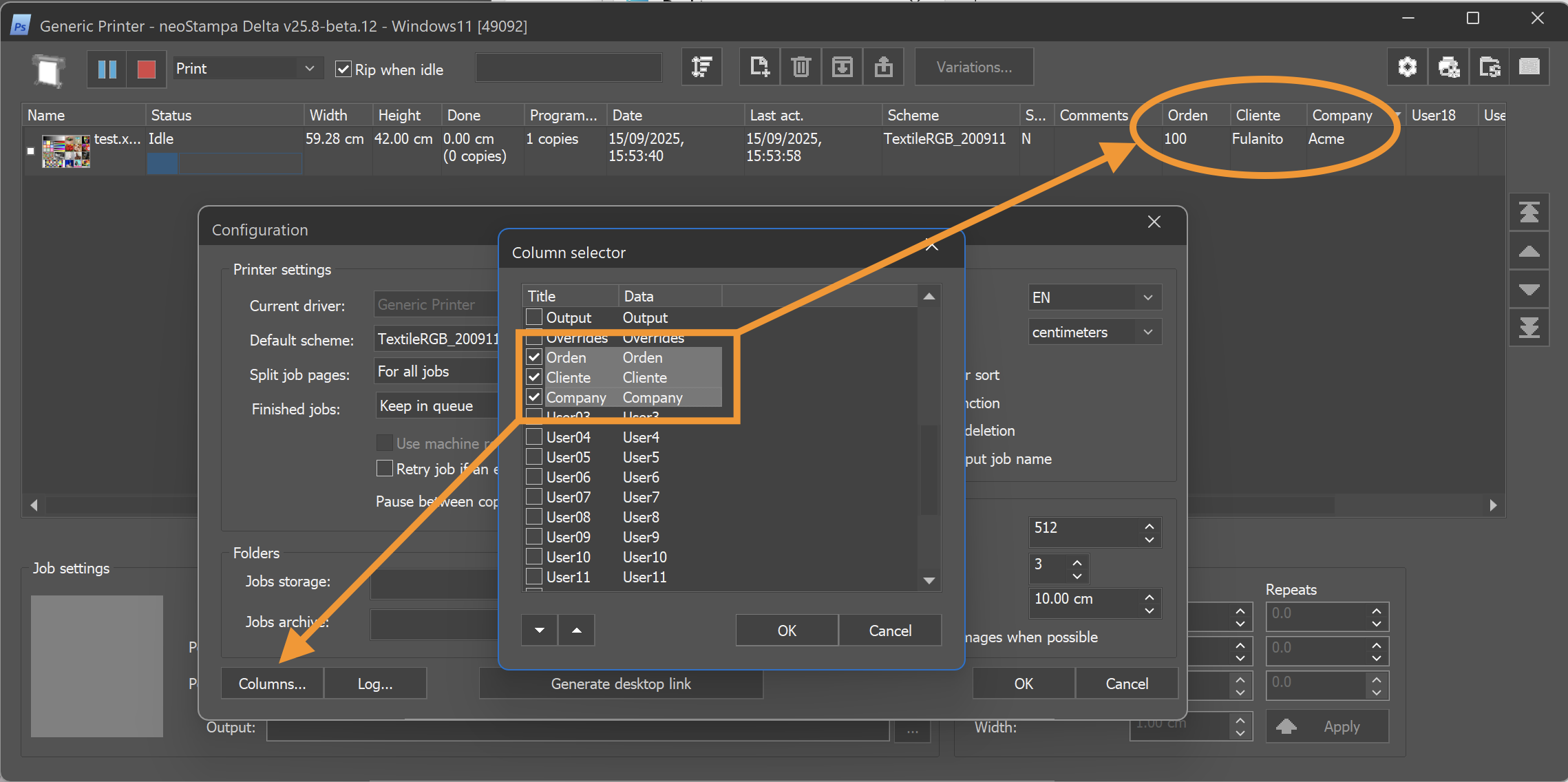The width and height of the screenshot is (1568, 782).
Task: Toggle Rip when idle checkbox
Action: coord(343,70)
